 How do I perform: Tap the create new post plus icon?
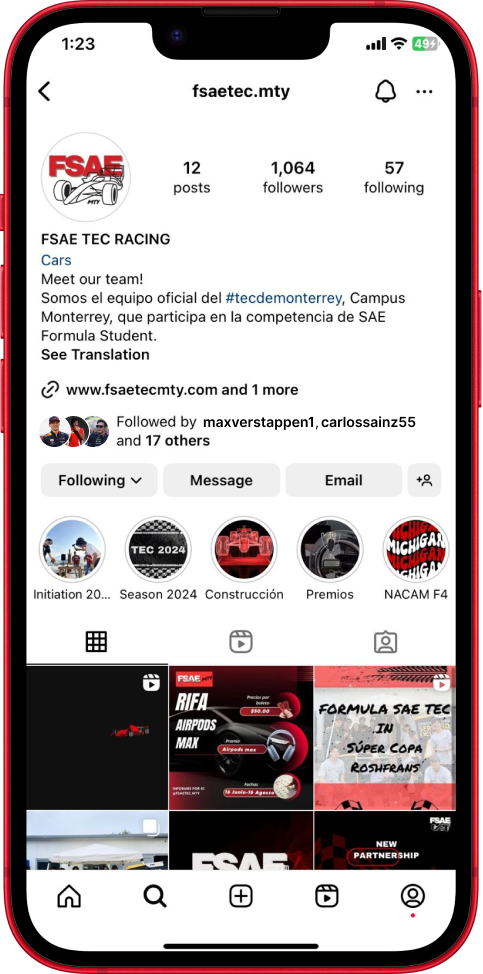240,896
